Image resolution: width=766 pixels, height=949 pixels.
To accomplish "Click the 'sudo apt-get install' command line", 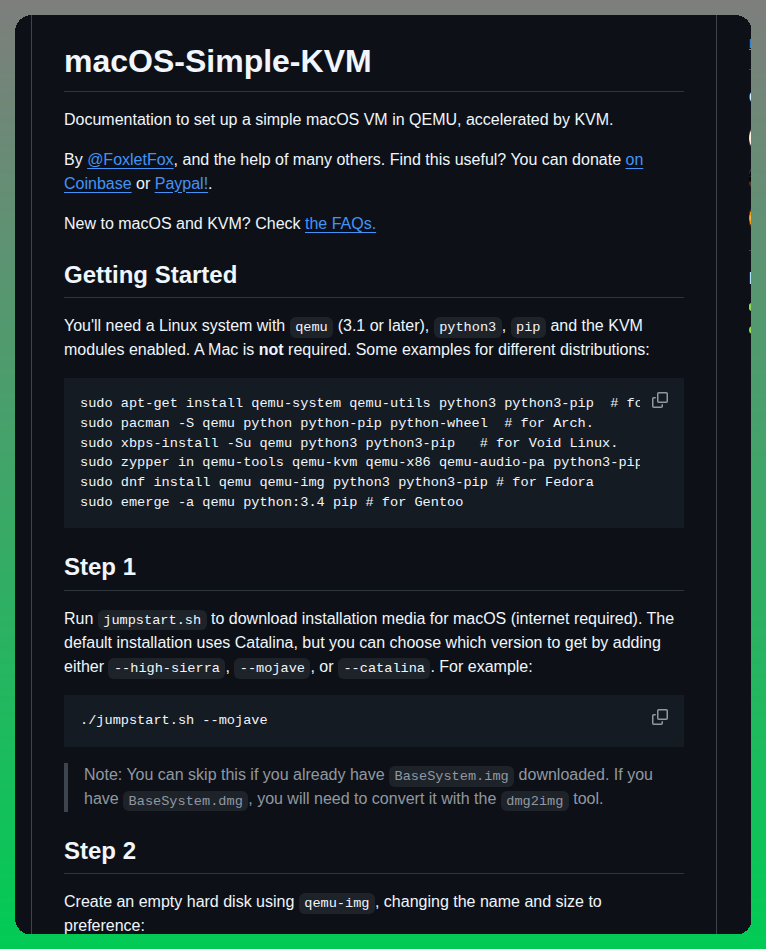I will [360, 403].
